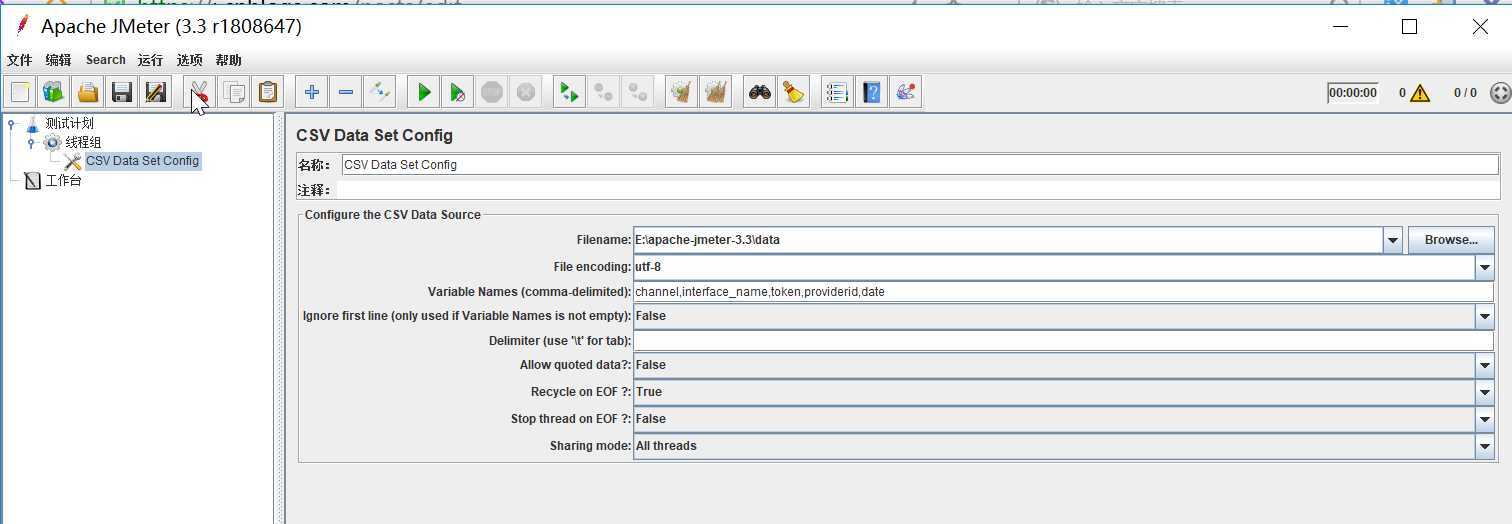The image size is (1512, 524).
Task: Select the 线程组 tree item
Action: pyautogui.click(x=83, y=142)
